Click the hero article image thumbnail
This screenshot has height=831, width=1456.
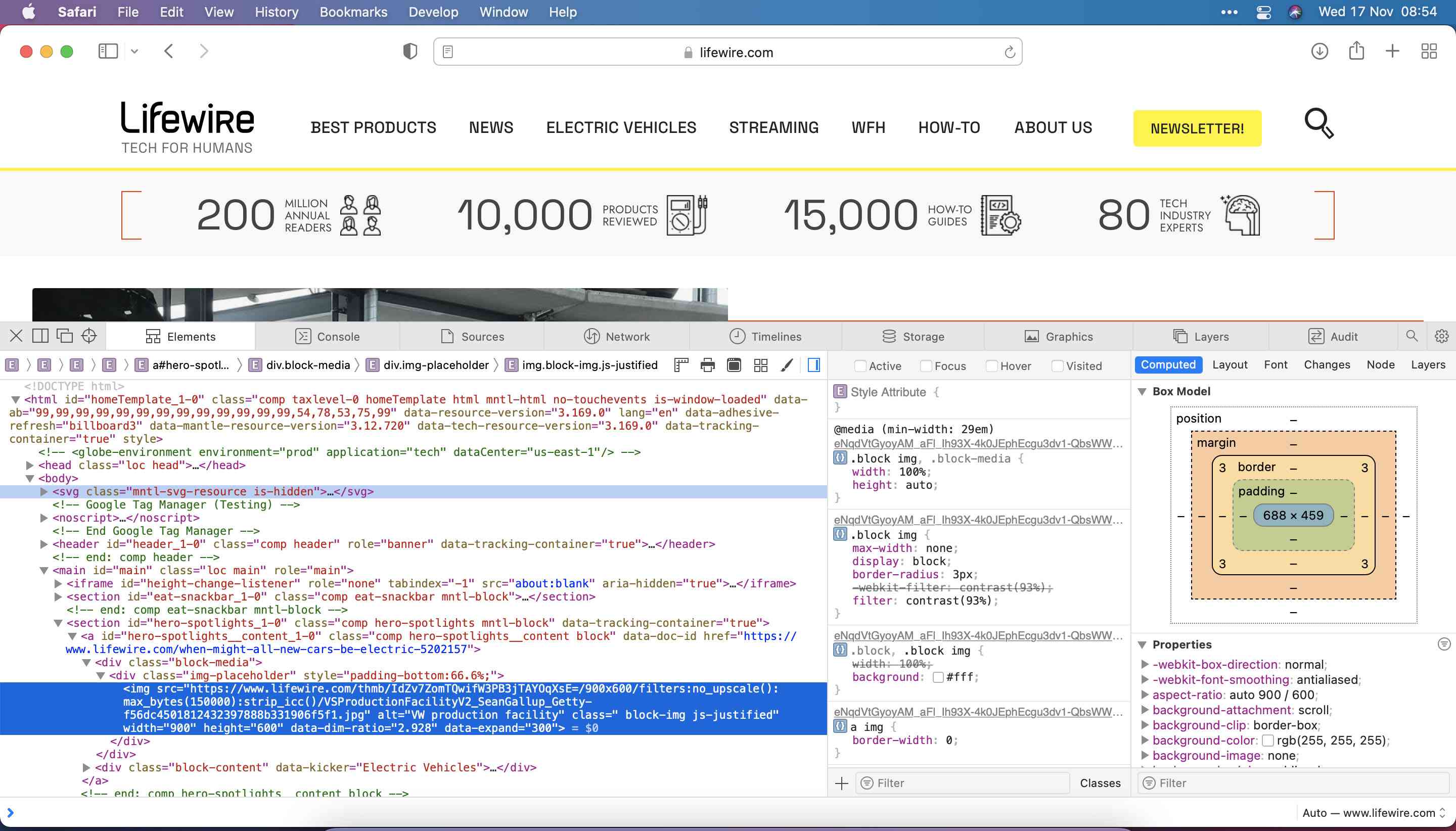click(380, 304)
